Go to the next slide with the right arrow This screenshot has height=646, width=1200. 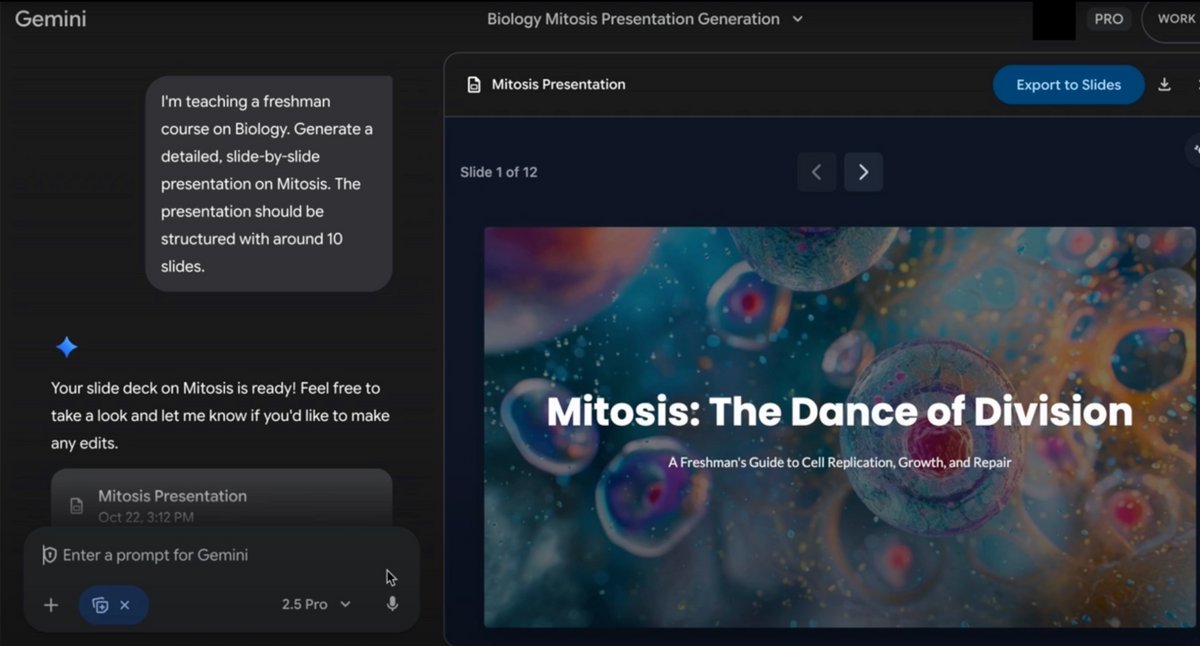pyautogui.click(x=863, y=172)
